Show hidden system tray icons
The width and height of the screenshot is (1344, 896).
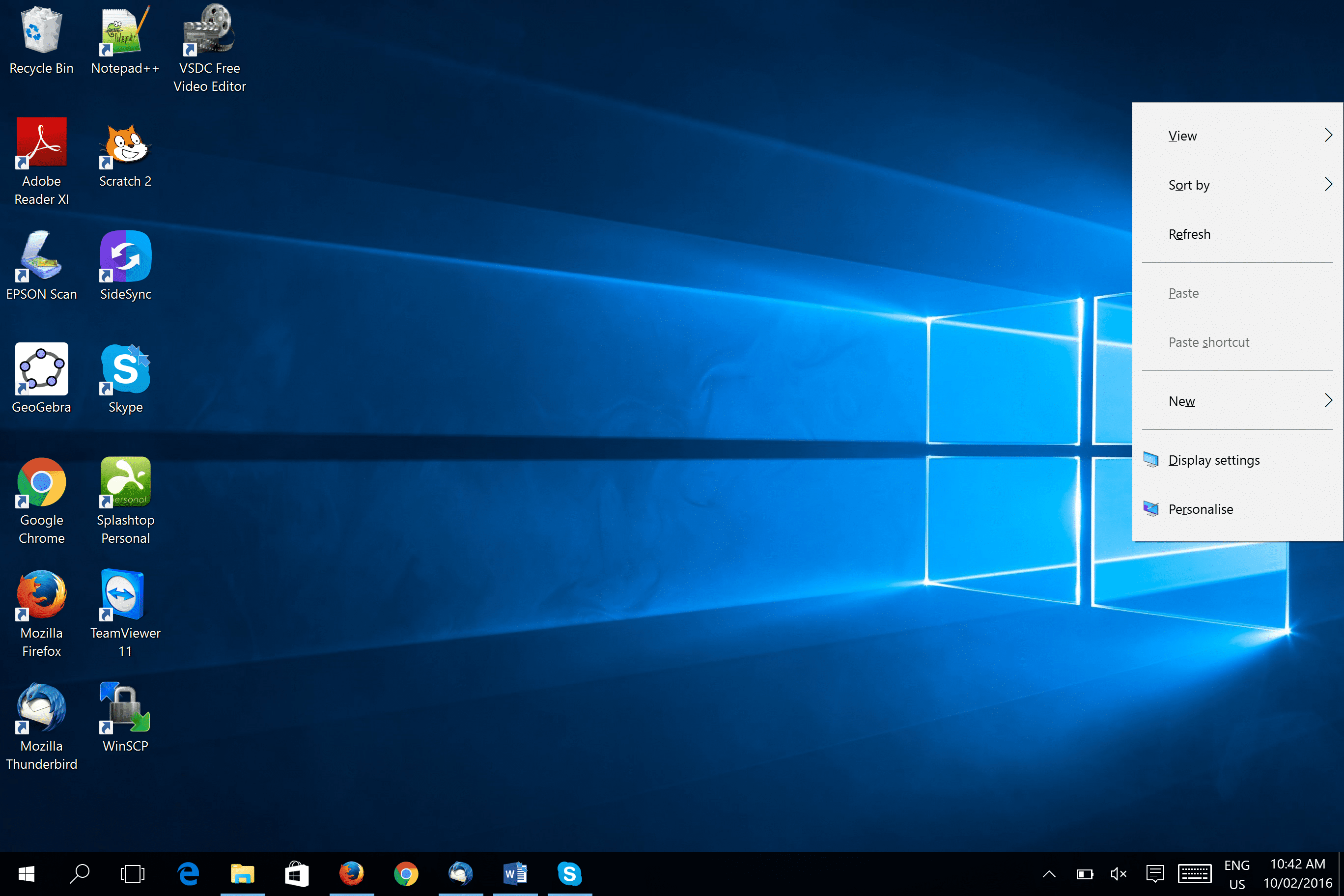coord(1049,874)
